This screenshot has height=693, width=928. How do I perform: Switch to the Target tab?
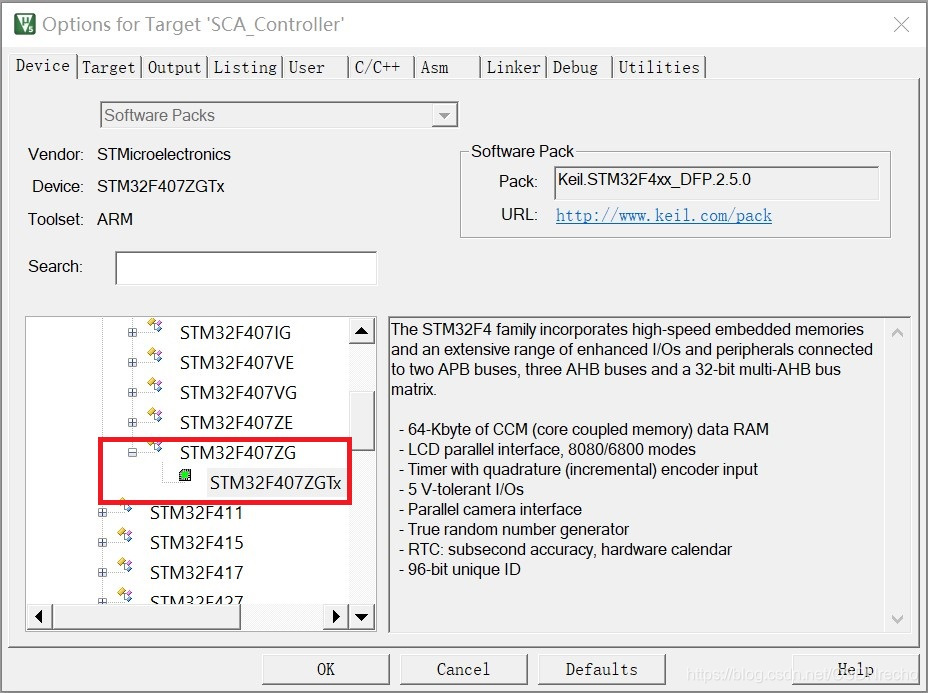108,67
